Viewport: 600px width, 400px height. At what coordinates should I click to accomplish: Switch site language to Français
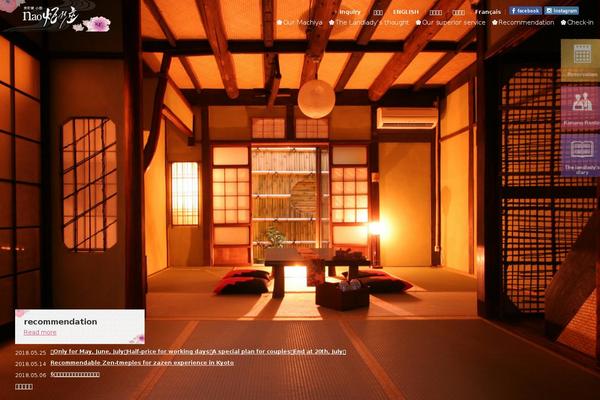pyautogui.click(x=488, y=12)
